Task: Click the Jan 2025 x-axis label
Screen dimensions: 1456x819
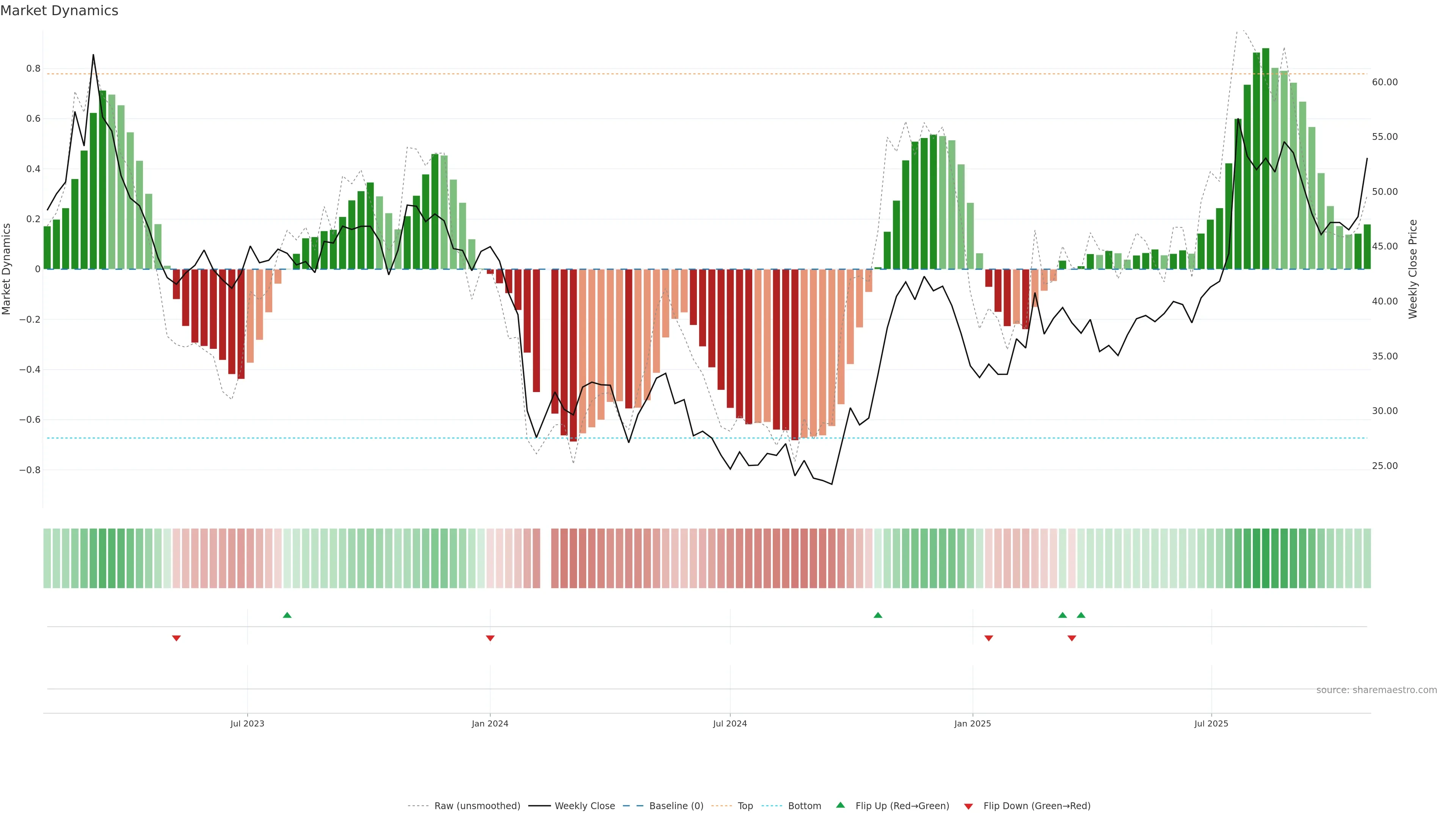Action: click(972, 723)
